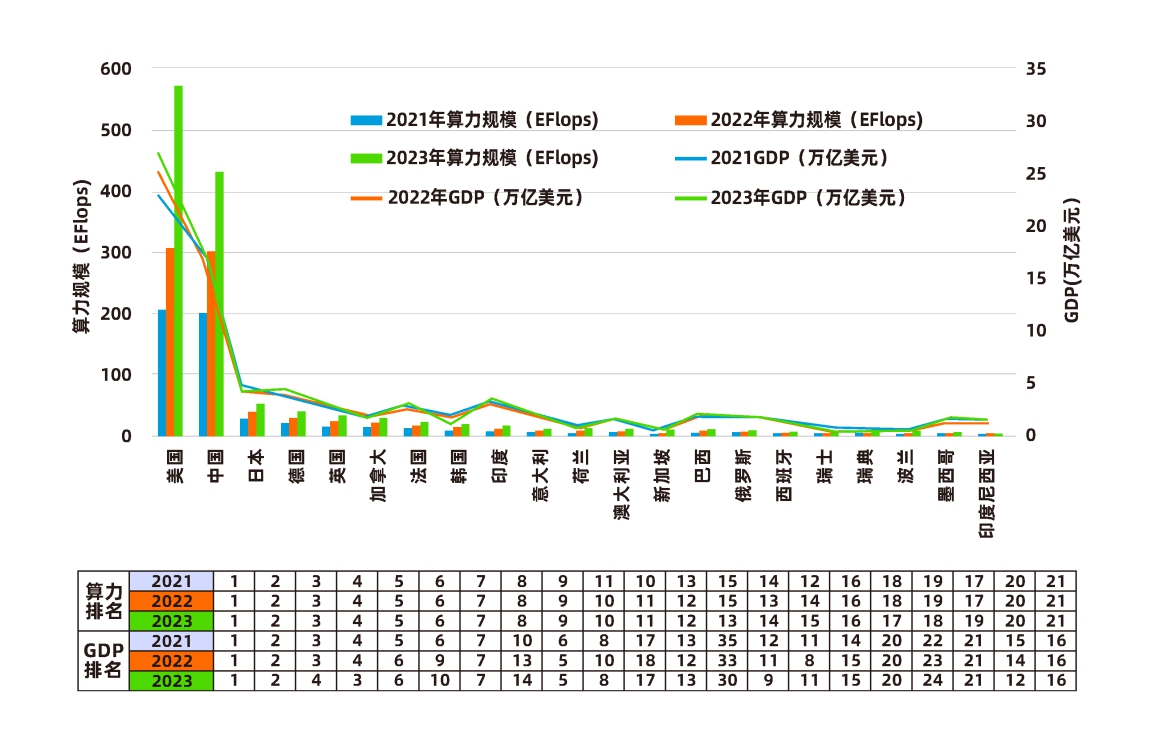Image resolution: width=1149 pixels, height=744 pixels.
Task: Click the orange 2022 bar for 美国
Action: [x=171, y=341]
